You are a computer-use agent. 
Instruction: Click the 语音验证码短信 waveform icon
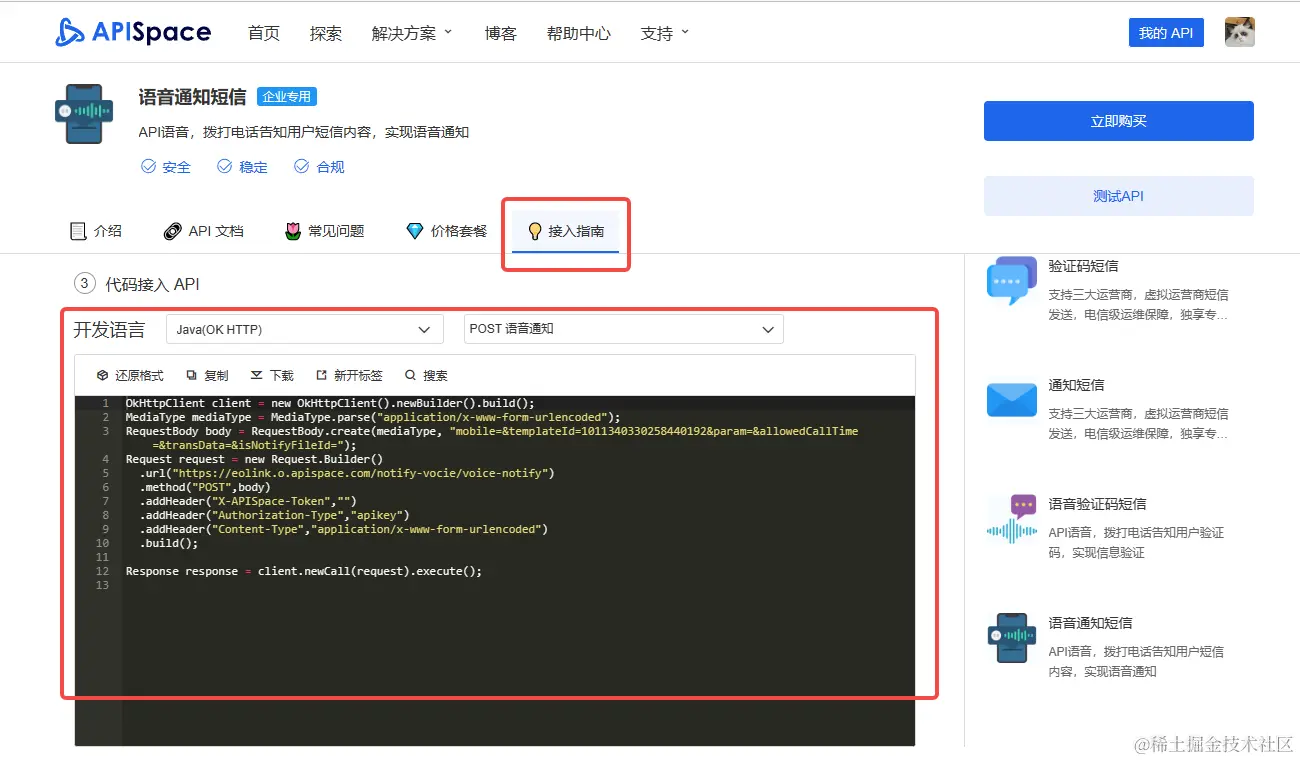1012,519
